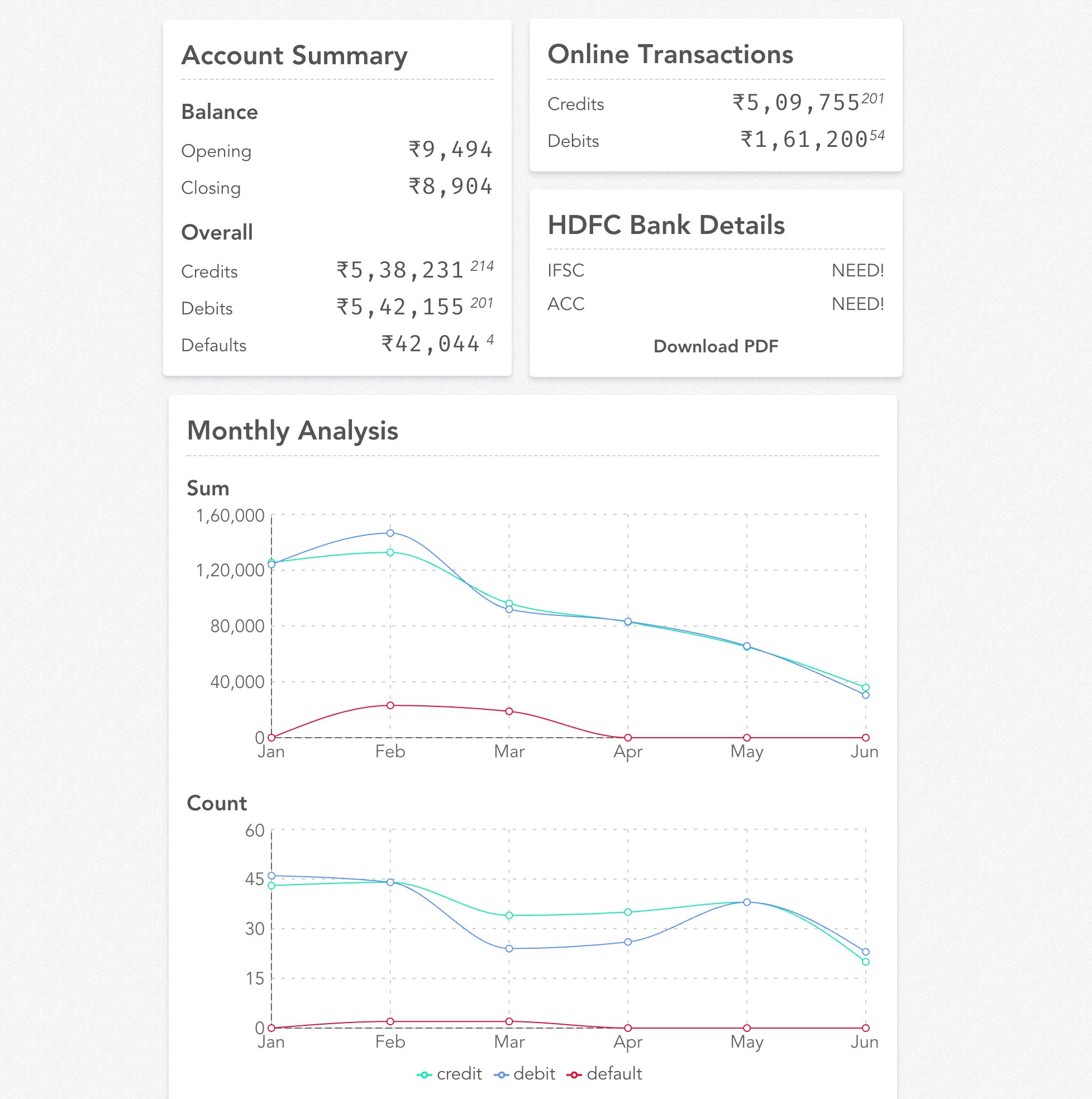Toggle the debit series in the legend
The height and width of the screenshot is (1099, 1092).
(x=524, y=1073)
